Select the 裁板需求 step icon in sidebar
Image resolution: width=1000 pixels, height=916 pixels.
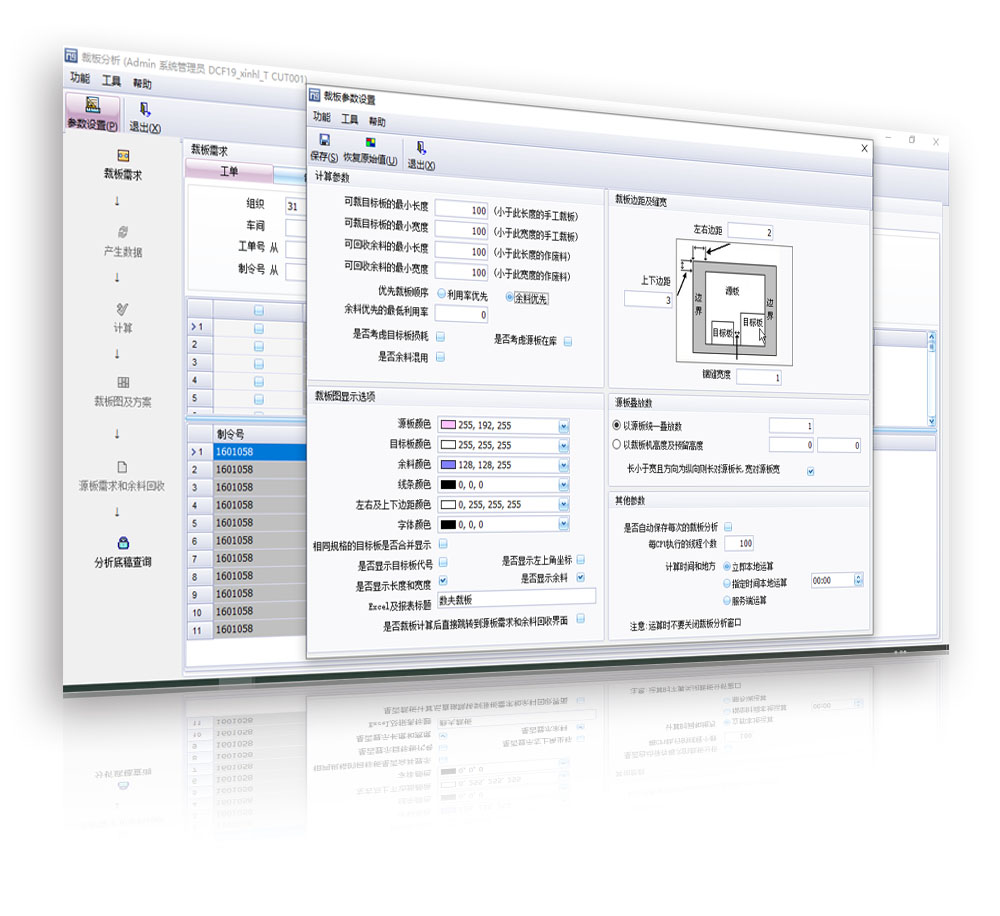[x=123, y=156]
